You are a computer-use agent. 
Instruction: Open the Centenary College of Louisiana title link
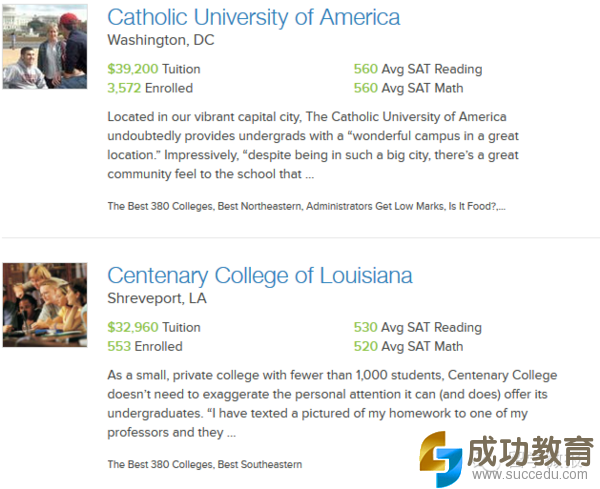[259, 275]
